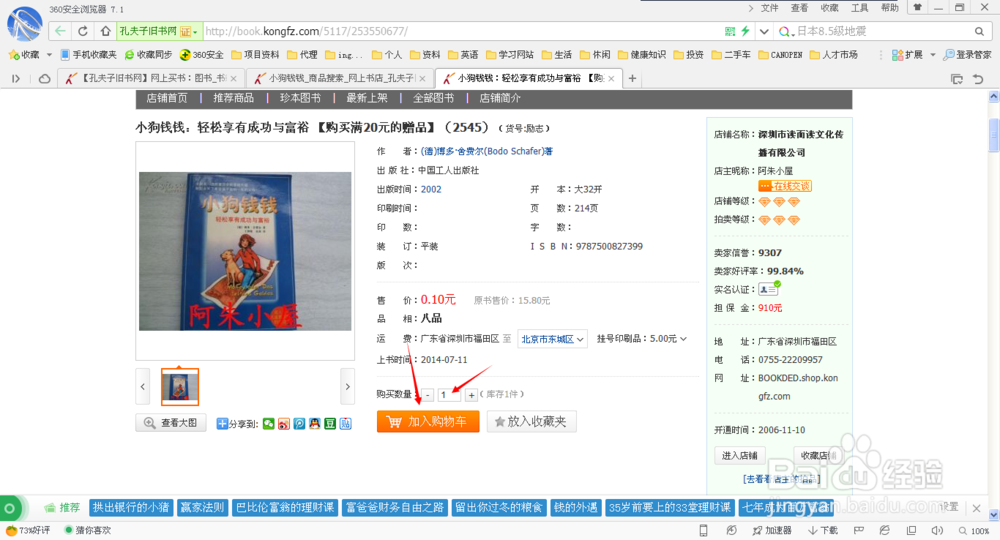Click 在线交谈 online chat badge

[784, 186]
